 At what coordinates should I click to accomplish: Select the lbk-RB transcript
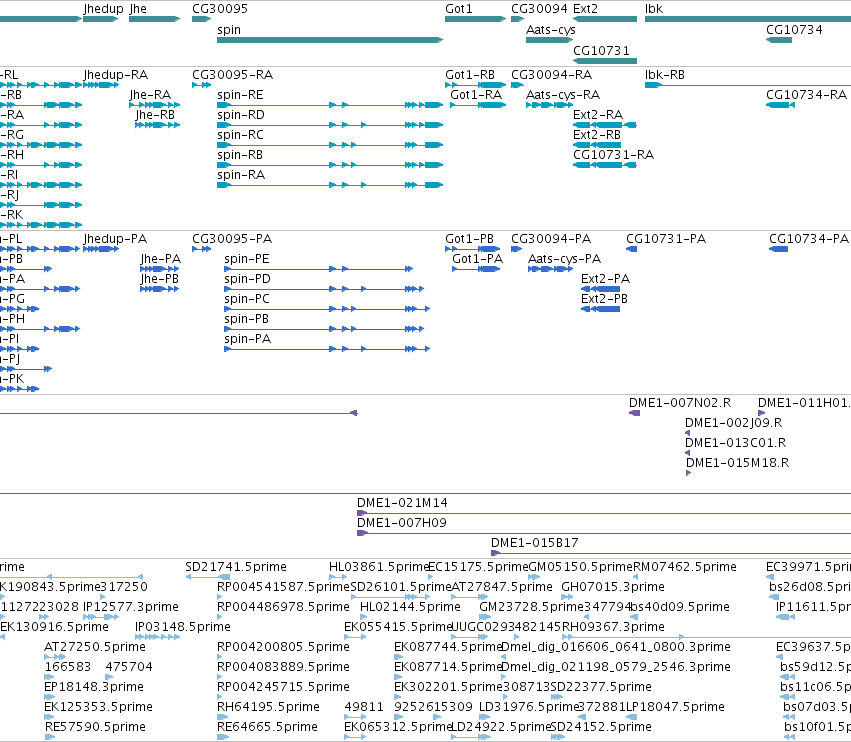click(x=748, y=85)
